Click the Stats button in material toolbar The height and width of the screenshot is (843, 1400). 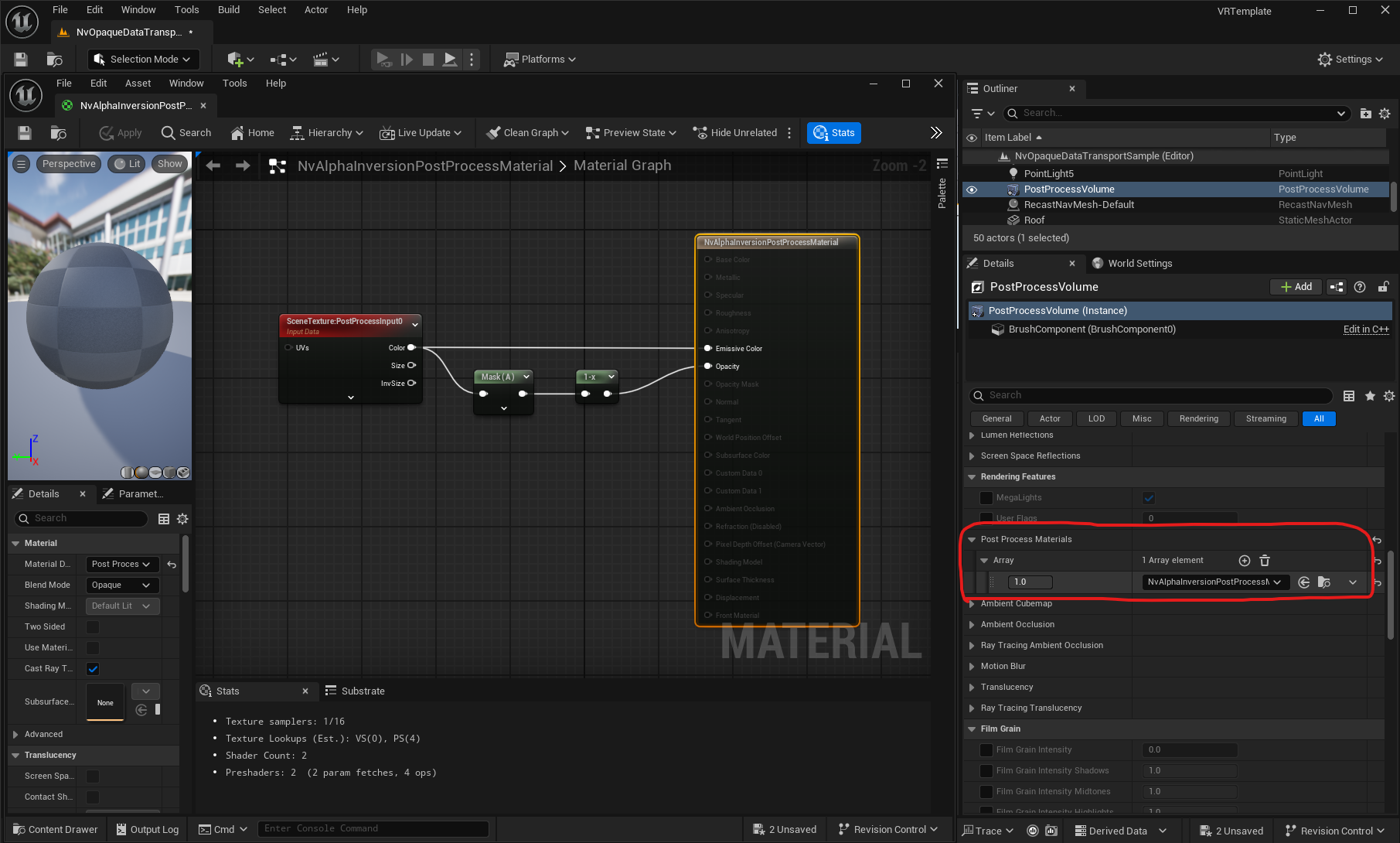coord(833,133)
